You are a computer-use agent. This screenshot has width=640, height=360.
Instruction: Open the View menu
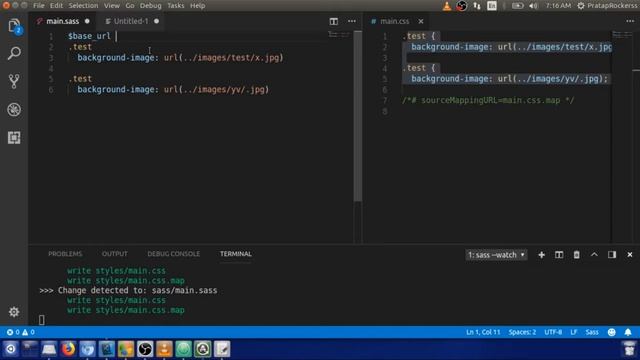click(x=111, y=6)
